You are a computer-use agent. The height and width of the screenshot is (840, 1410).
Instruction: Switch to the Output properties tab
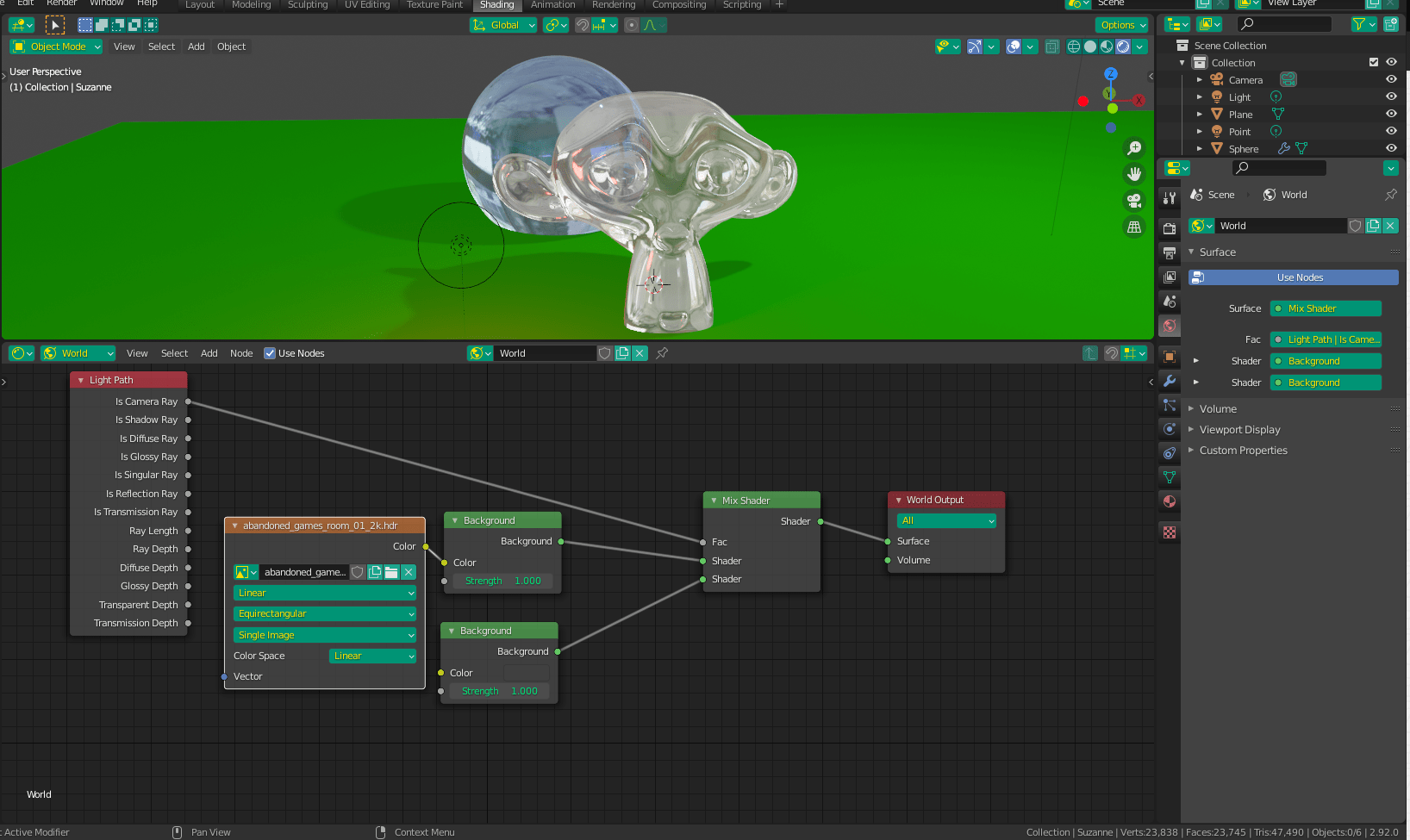(x=1169, y=252)
